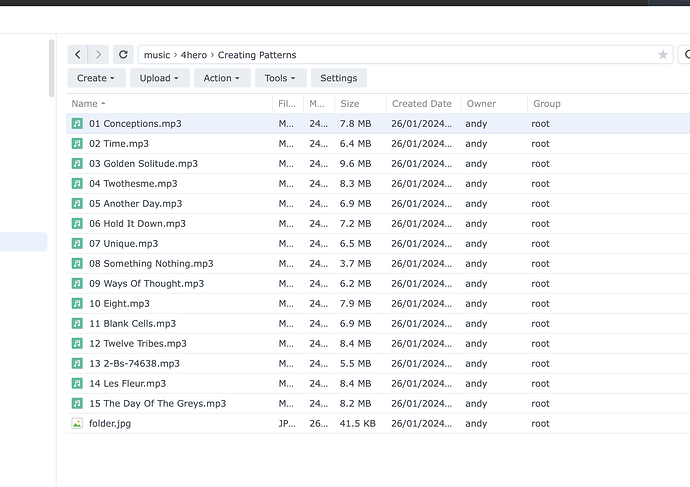Click music icon of 14 Les Fleur.mp3
Screen dimensions: 690x487
point(77,384)
